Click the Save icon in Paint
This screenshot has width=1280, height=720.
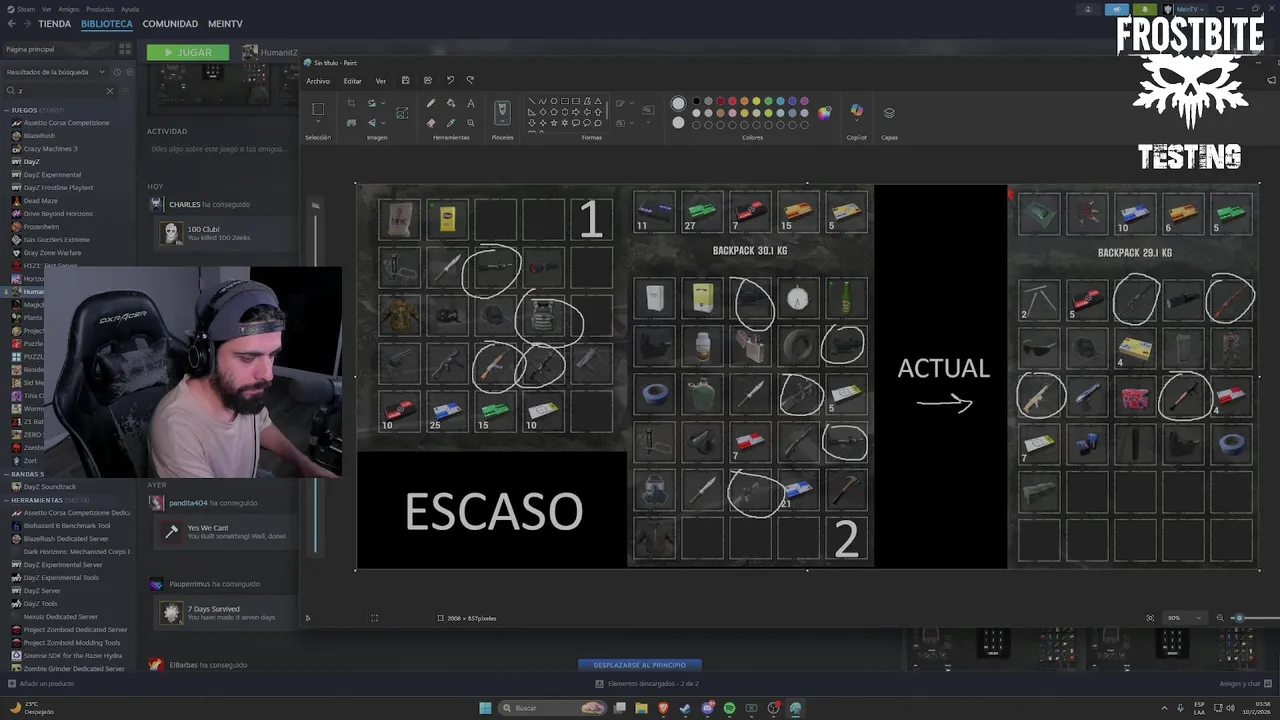[x=405, y=81]
